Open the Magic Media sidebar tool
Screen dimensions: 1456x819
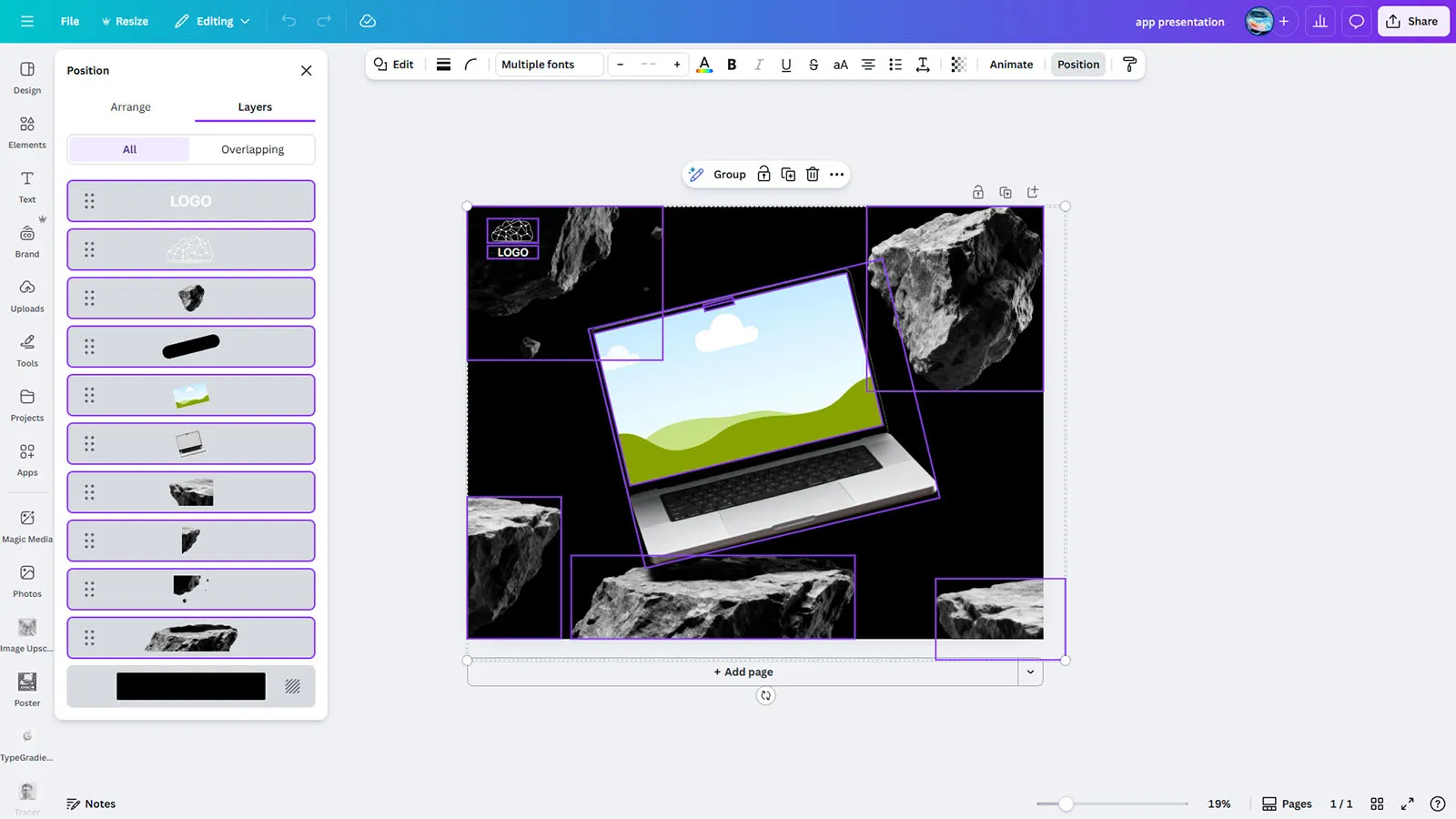pyautogui.click(x=27, y=526)
